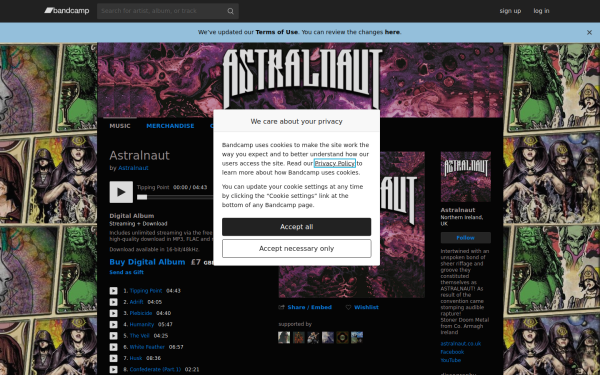Click the Follow button

466,238
